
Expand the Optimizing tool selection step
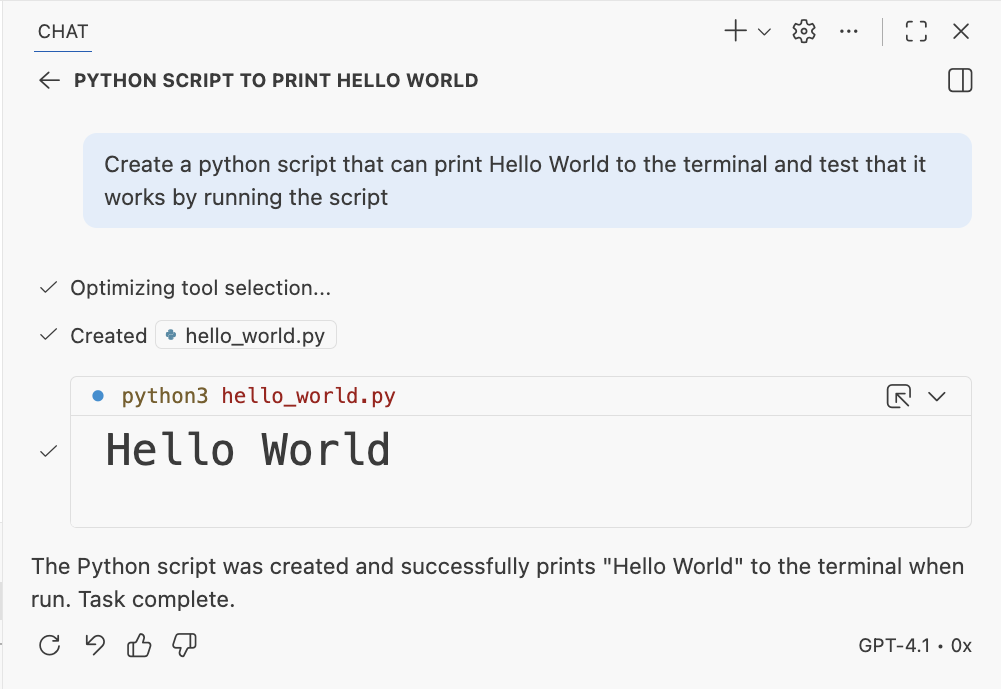pyautogui.click(x=200, y=288)
